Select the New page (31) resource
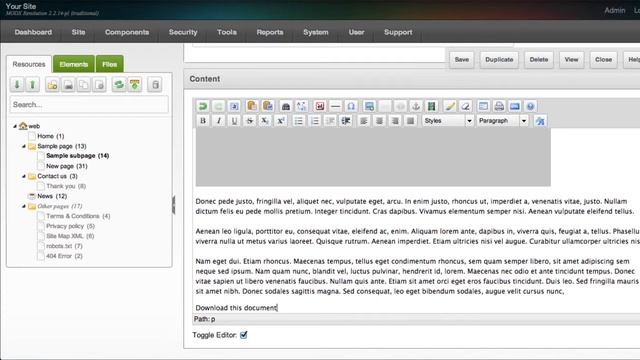The image size is (640, 360). (67, 166)
